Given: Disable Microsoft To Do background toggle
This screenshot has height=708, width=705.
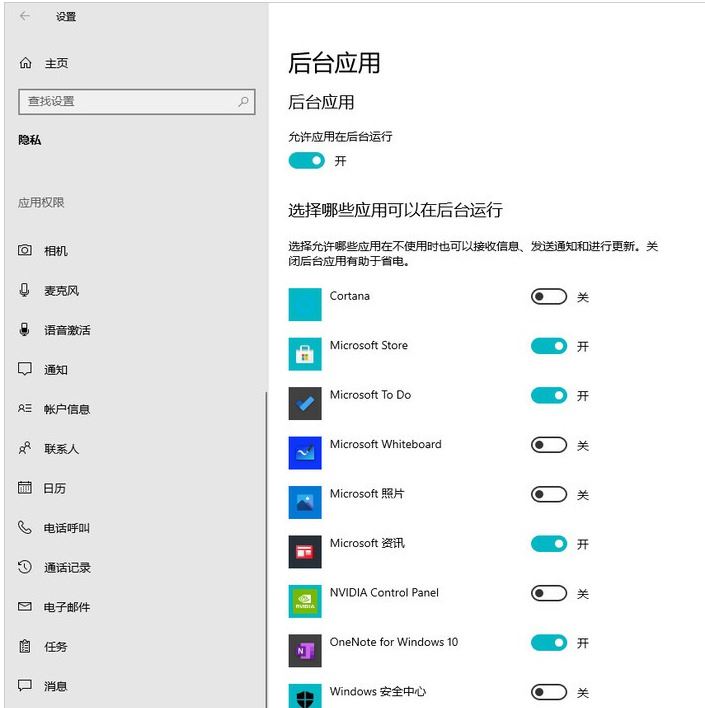Looking at the screenshot, I should pyautogui.click(x=549, y=396).
